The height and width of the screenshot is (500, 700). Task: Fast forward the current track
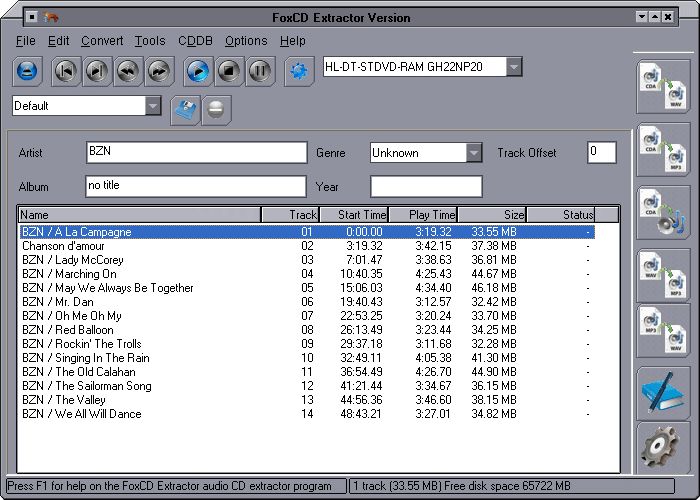point(159,71)
